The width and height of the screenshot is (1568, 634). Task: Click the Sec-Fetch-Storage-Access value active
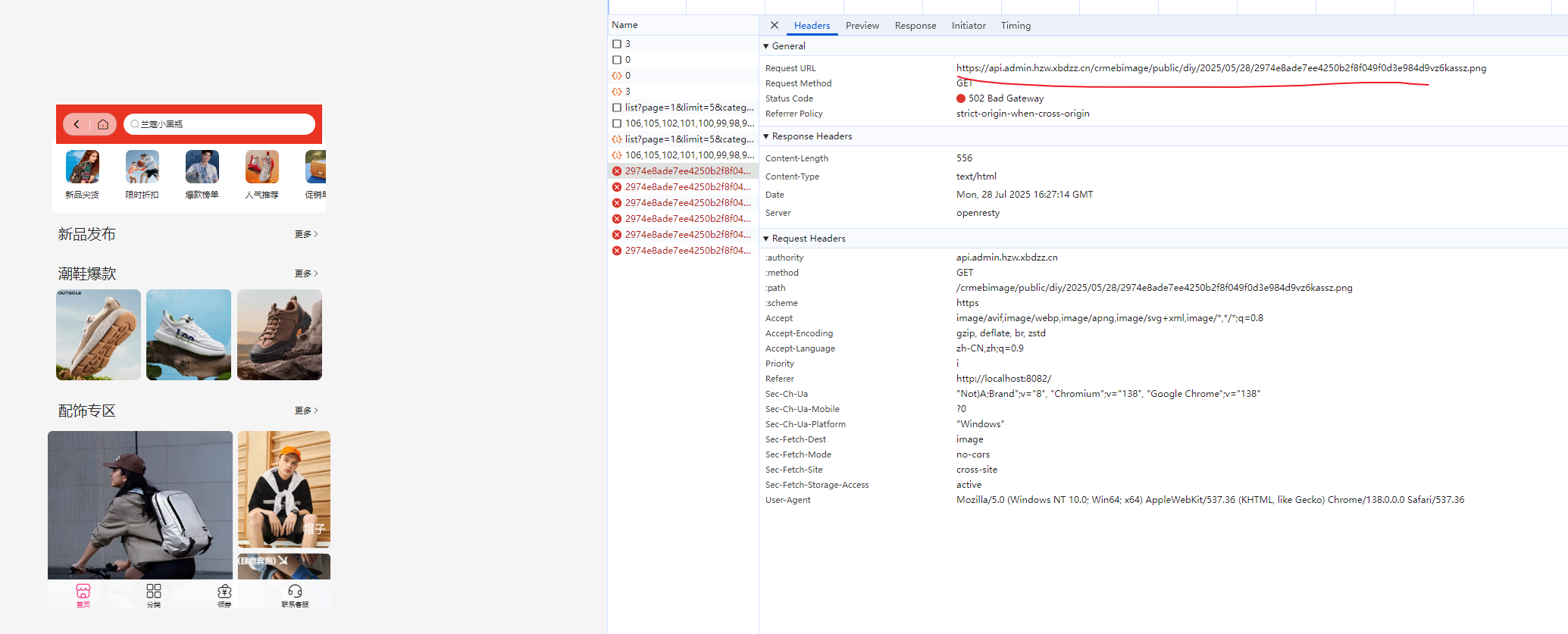(x=969, y=485)
